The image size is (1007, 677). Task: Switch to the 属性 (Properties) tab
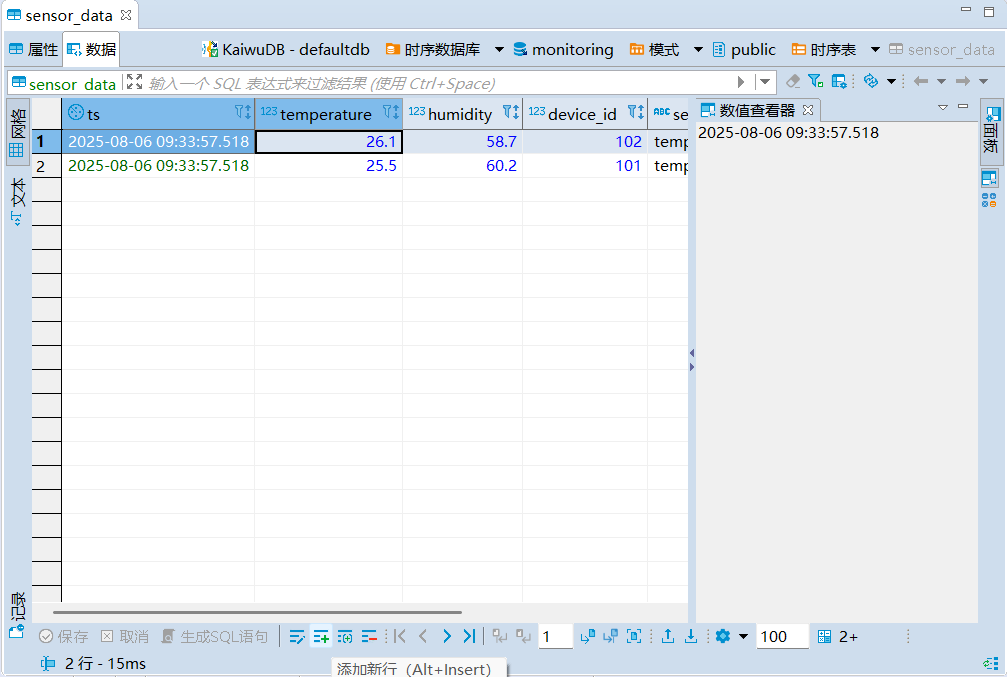(x=34, y=49)
